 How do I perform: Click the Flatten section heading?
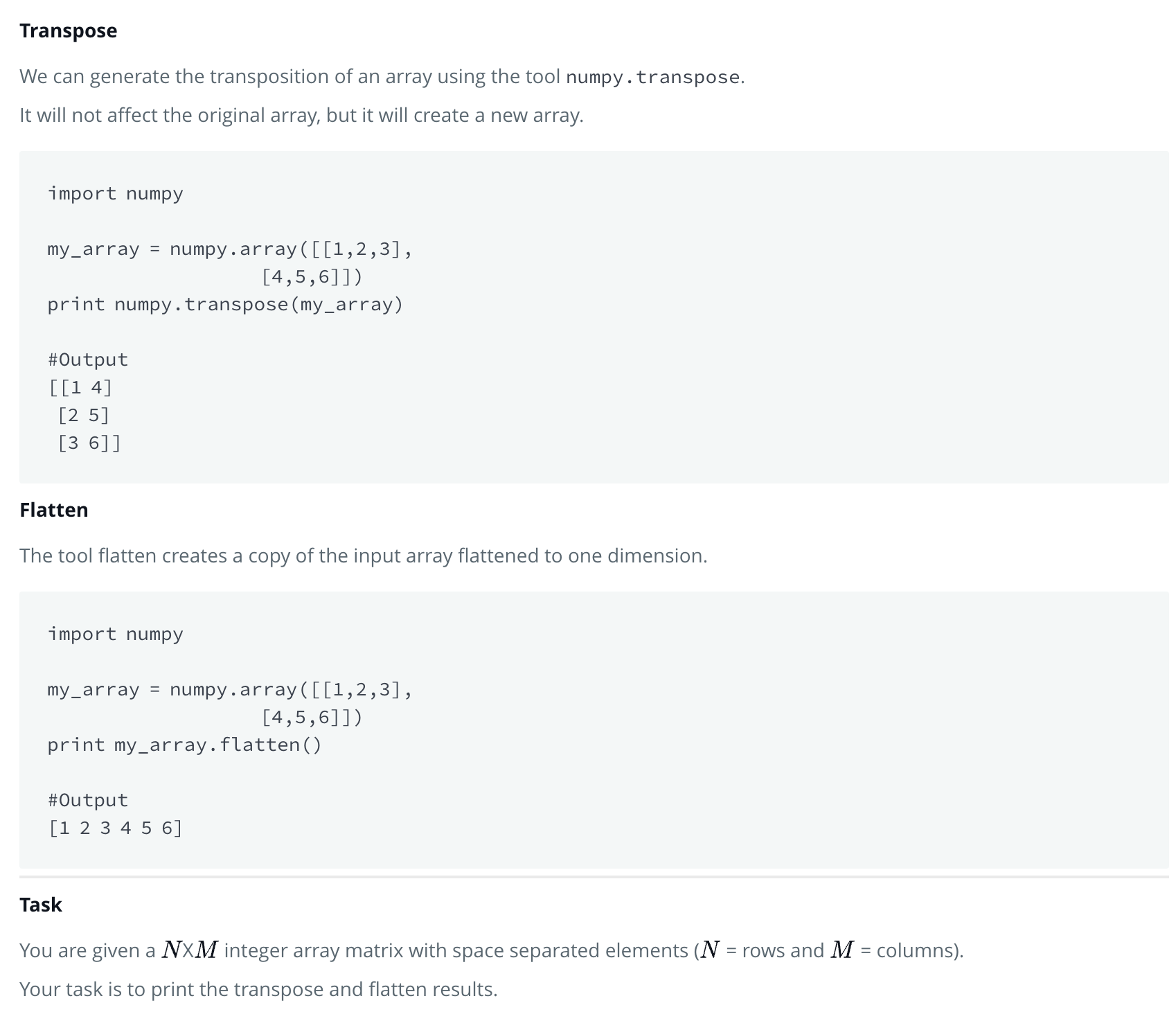[54, 510]
